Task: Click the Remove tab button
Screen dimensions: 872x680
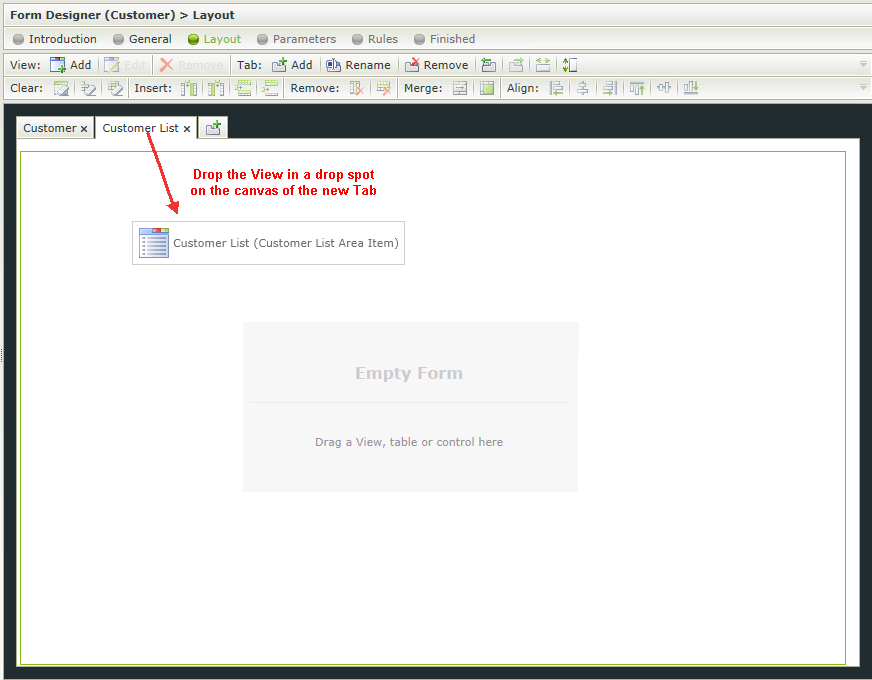Action: (437, 65)
